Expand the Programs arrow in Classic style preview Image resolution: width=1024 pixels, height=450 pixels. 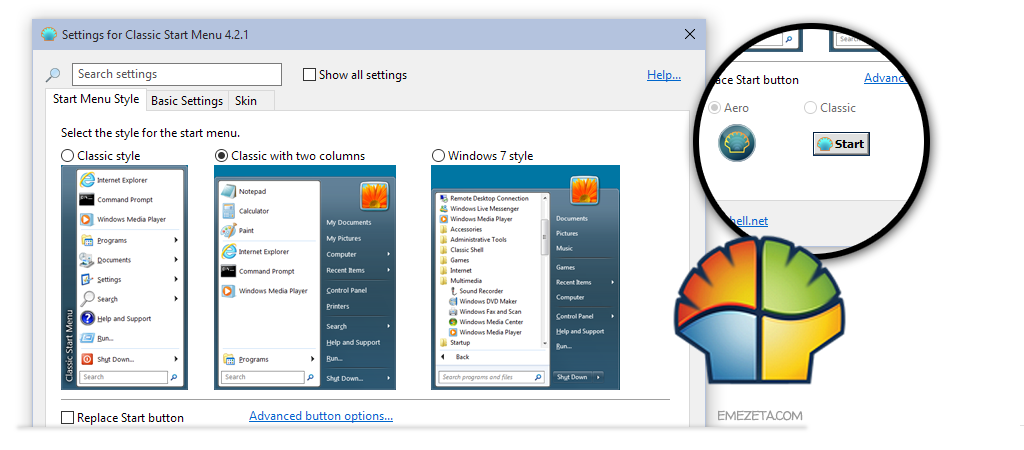tap(176, 240)
